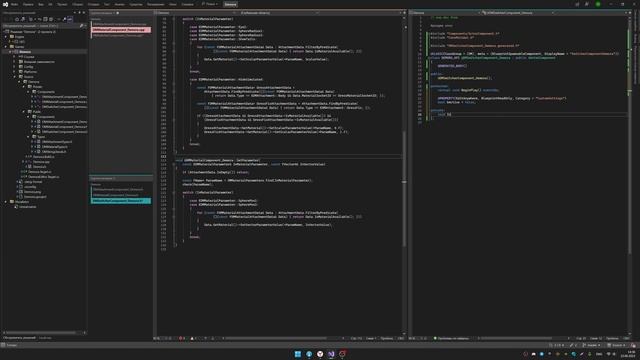Screen dimensions: 640x360
Task: Click the Пробелы indentation indicator in left editor
Action: coord(386,338)
